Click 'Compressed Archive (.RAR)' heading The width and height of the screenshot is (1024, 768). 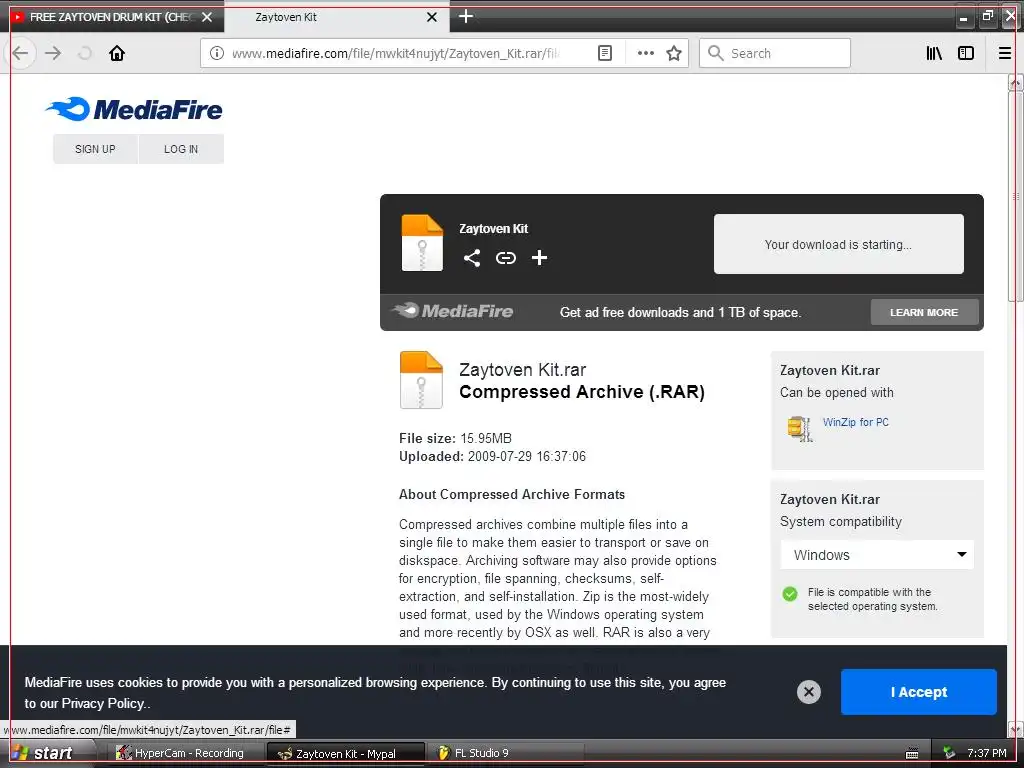coord(582,392)
